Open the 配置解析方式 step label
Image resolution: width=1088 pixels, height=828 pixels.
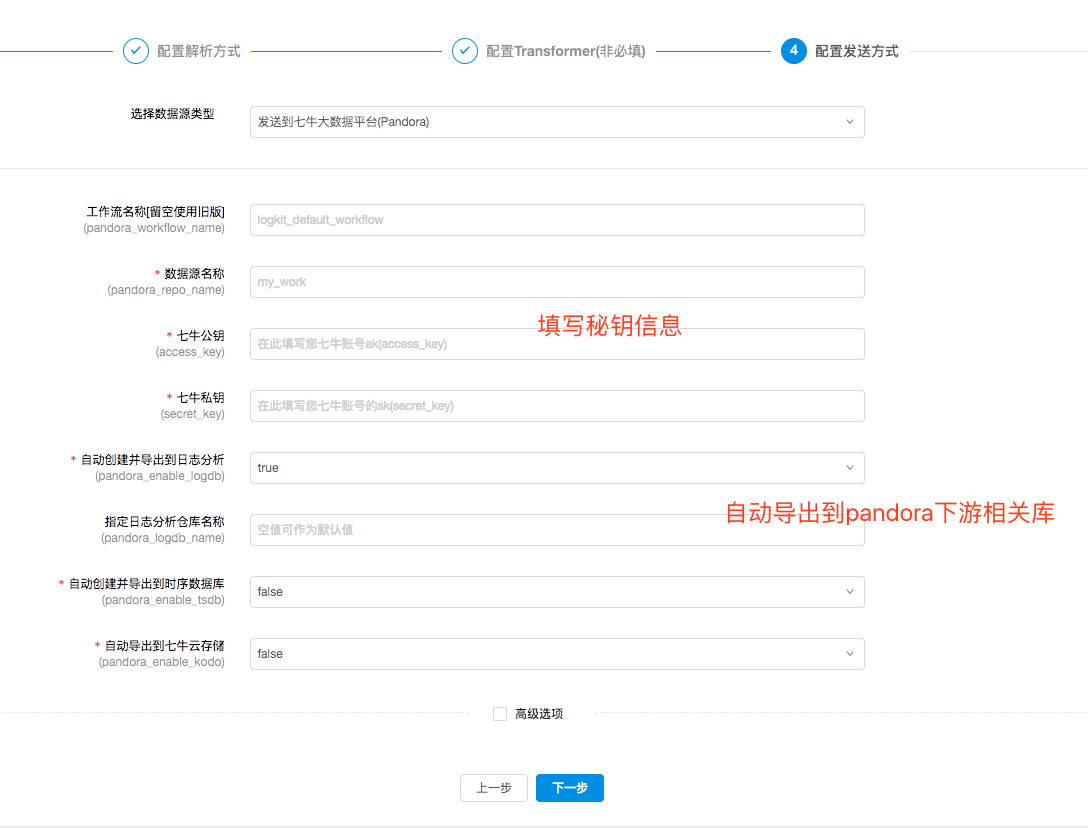pos(198,51)
